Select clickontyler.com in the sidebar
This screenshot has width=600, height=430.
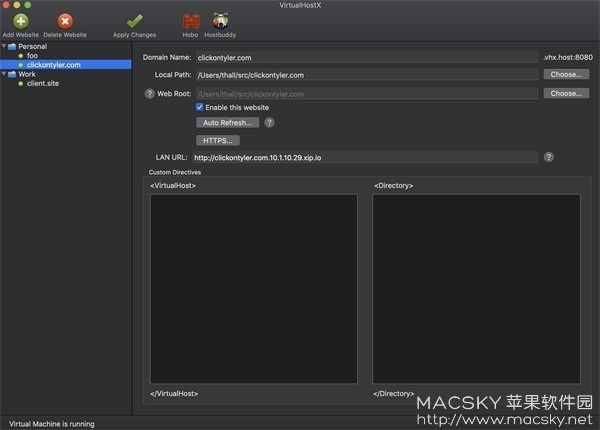click(x=66, y=65)
